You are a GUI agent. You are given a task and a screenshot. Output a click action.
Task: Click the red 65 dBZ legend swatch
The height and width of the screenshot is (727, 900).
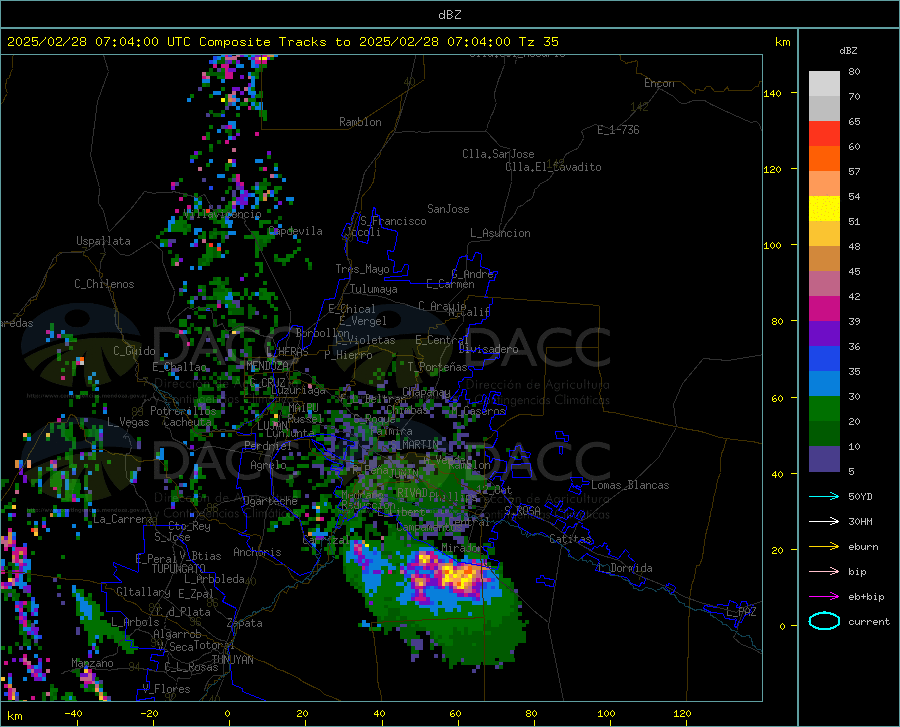click(824, 133)
